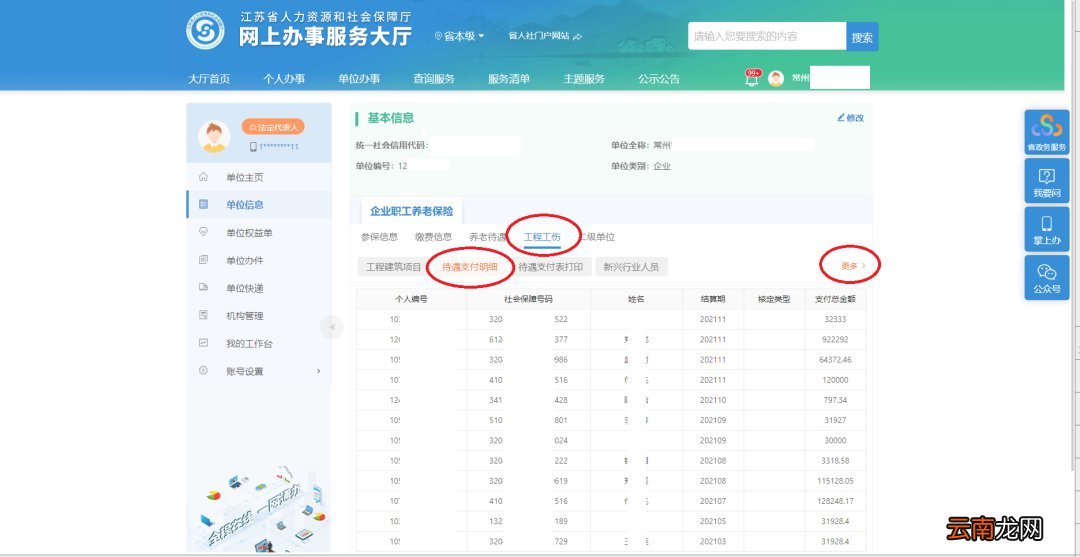Click the 社会保障号码 column header
This screenshot has height=557, width=1080.
(x=528, y=299)
